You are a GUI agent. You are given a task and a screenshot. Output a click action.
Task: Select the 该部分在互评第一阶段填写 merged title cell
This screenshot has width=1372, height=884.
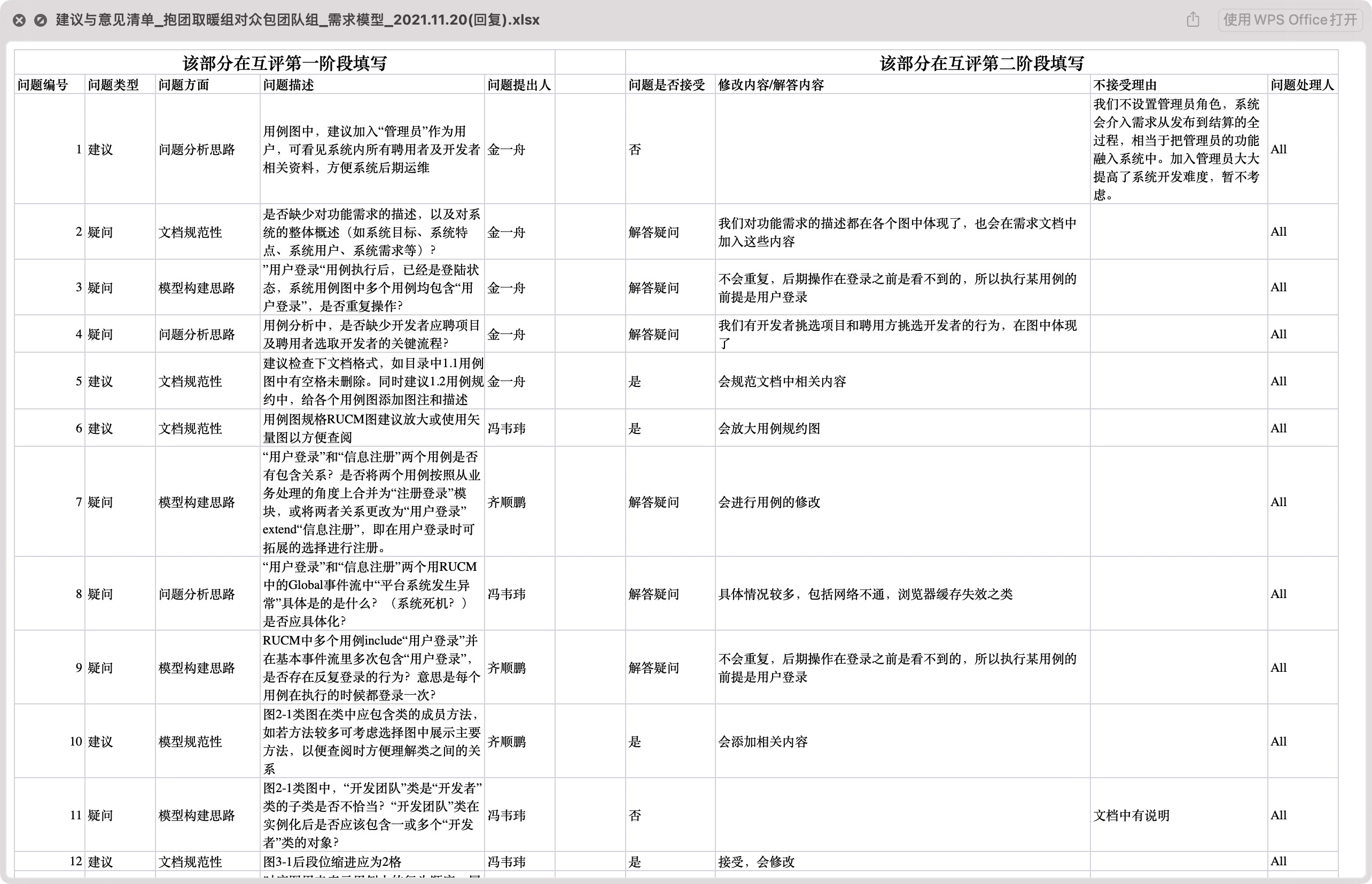285,63
